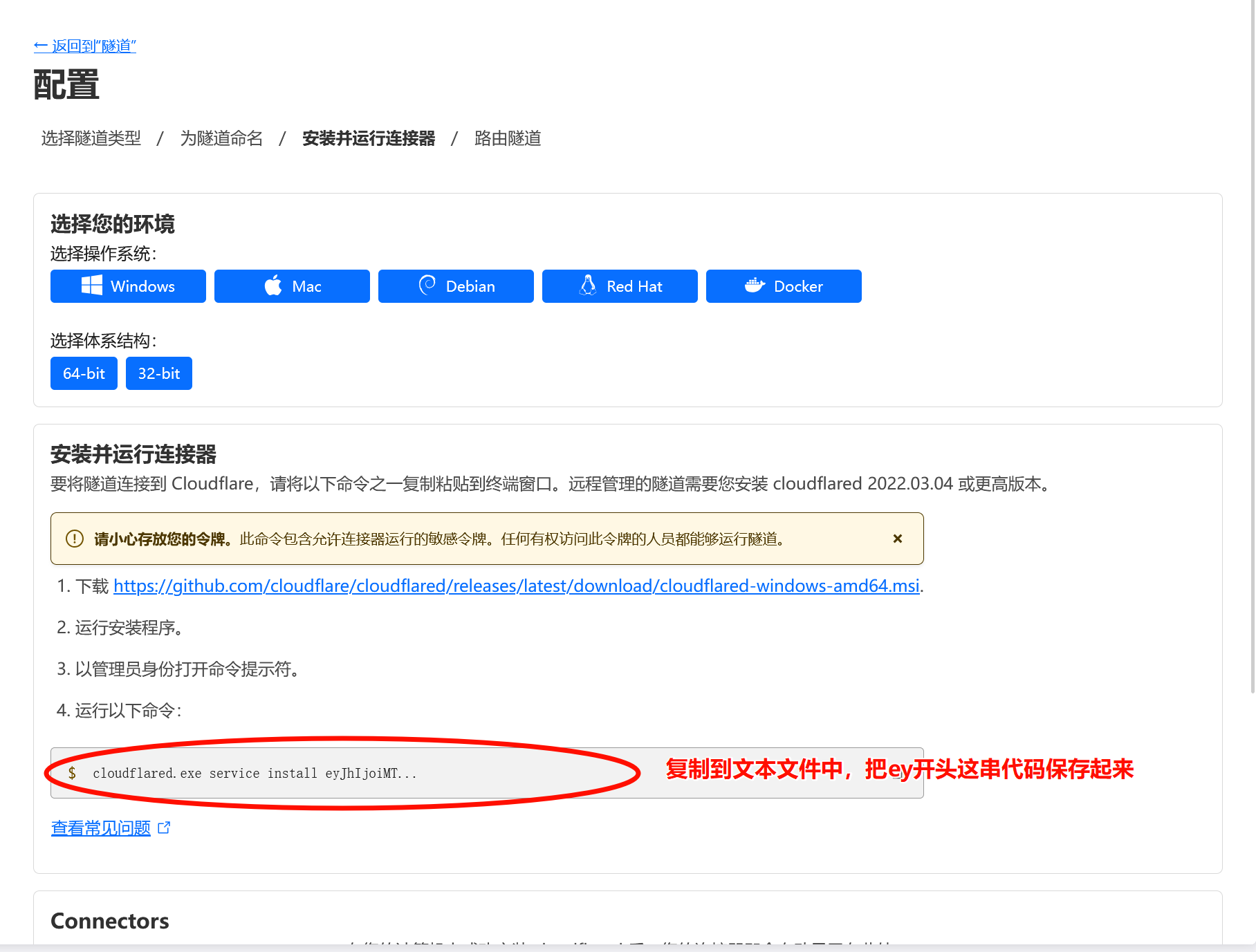The width and height of the screenshot is (1256, 952).
Task: Select the 64-bit architecture button
Action: (x=84, y=373)
